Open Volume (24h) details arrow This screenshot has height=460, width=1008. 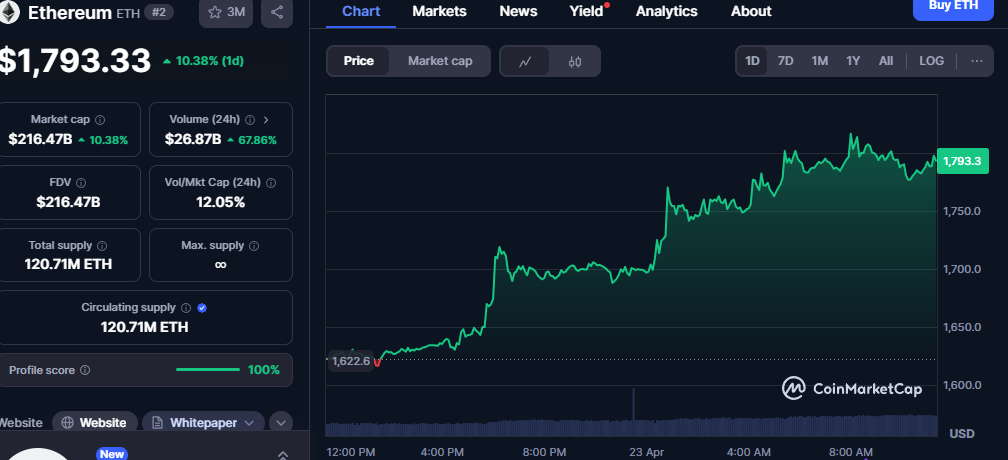tap(266, 119)
